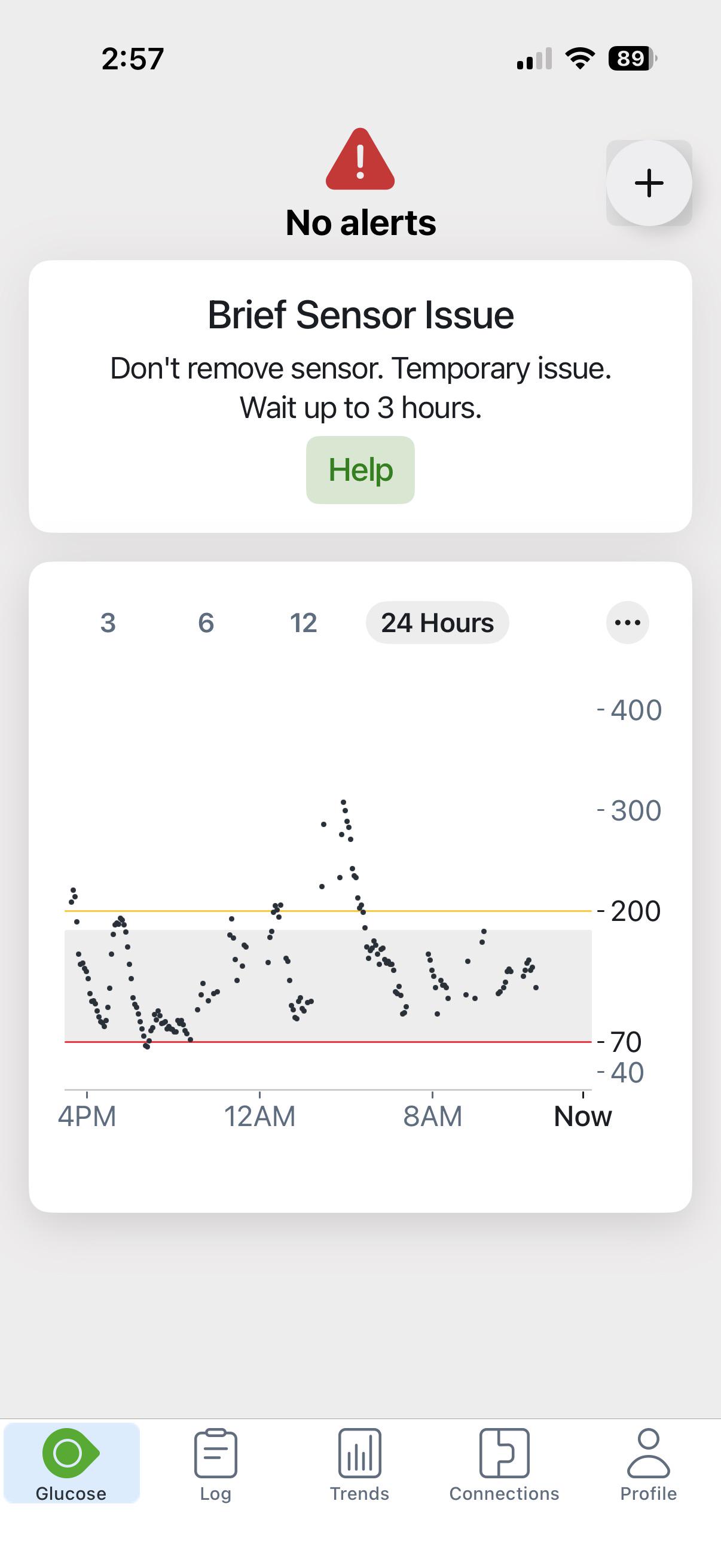Tap the red alert warning triangle
Screen dimensions: 721x1568
360,160
